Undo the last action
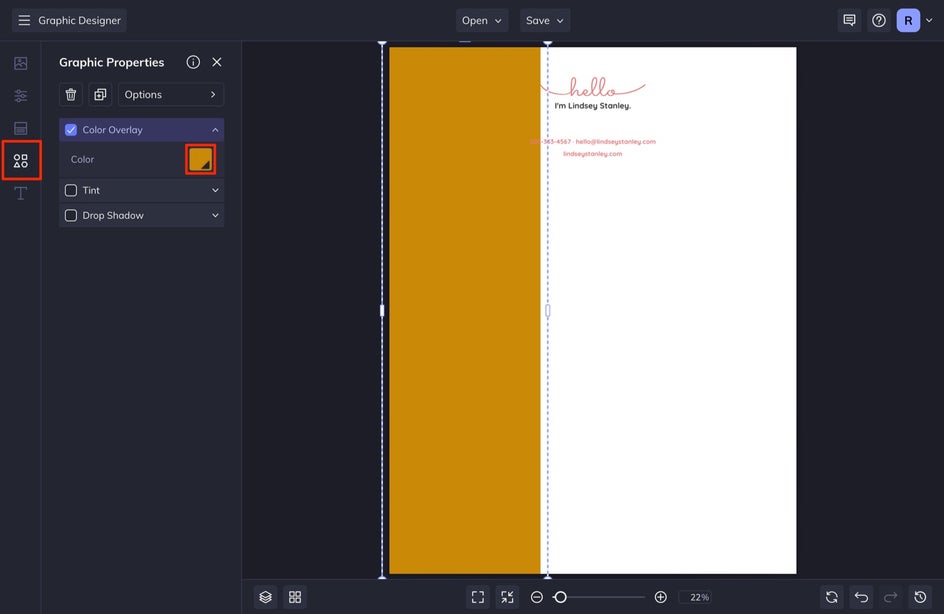Screen dimensions: 944x614 [x=861, y=597]
